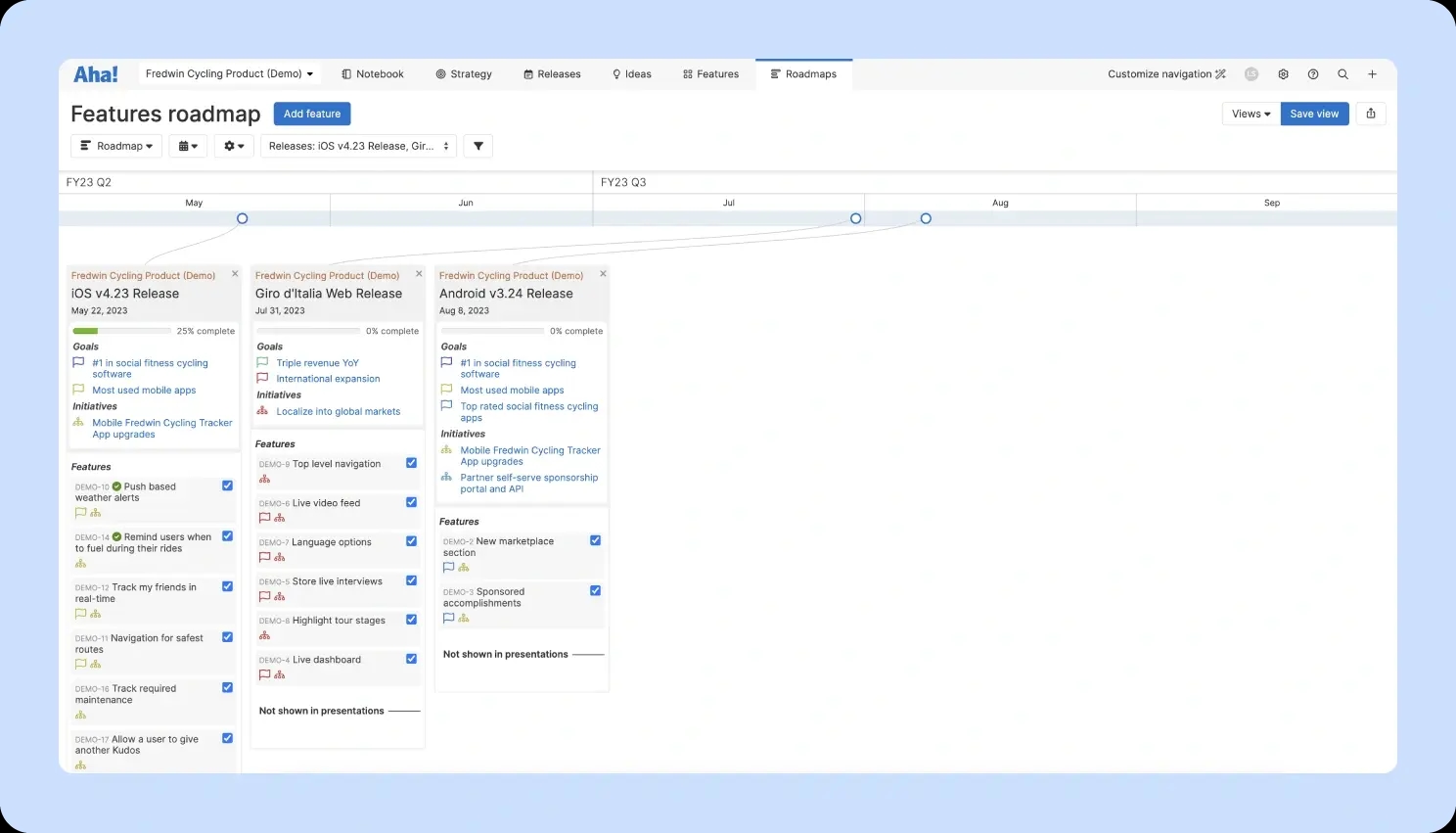
Task: Click the Add feature button
Action: (x=312, y=114)
